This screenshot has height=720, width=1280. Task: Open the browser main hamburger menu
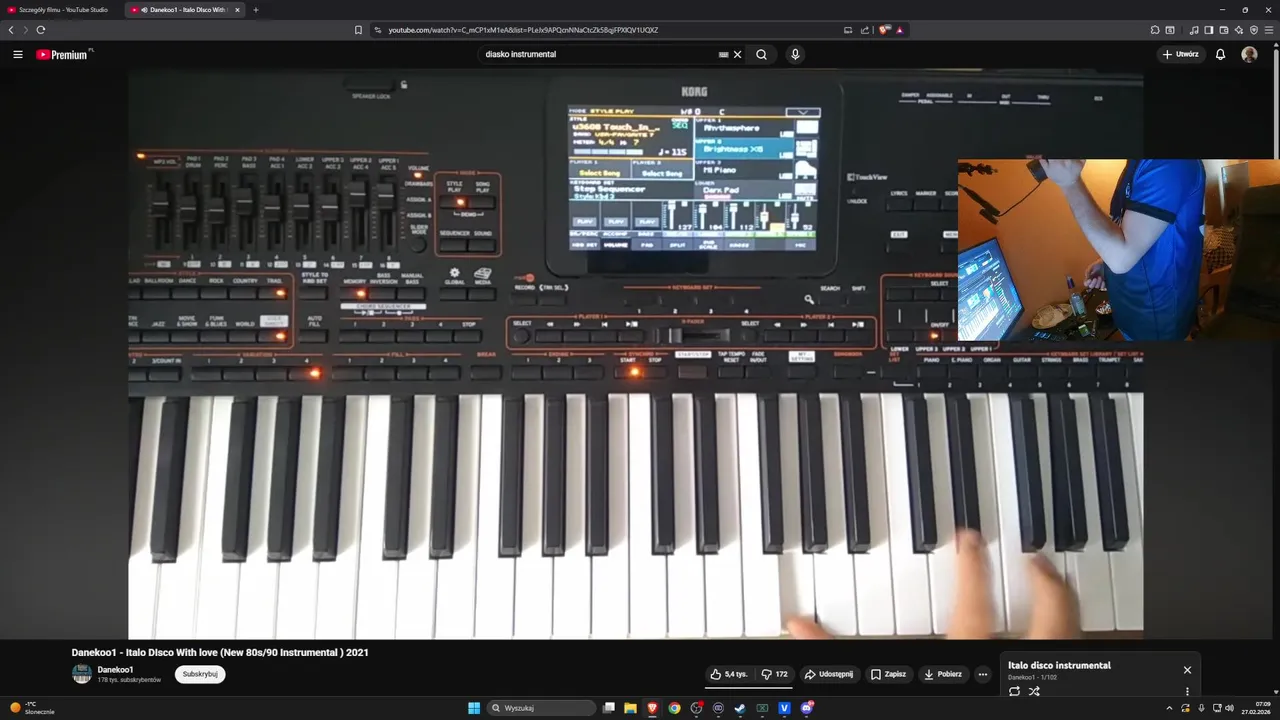[1268, 30]
